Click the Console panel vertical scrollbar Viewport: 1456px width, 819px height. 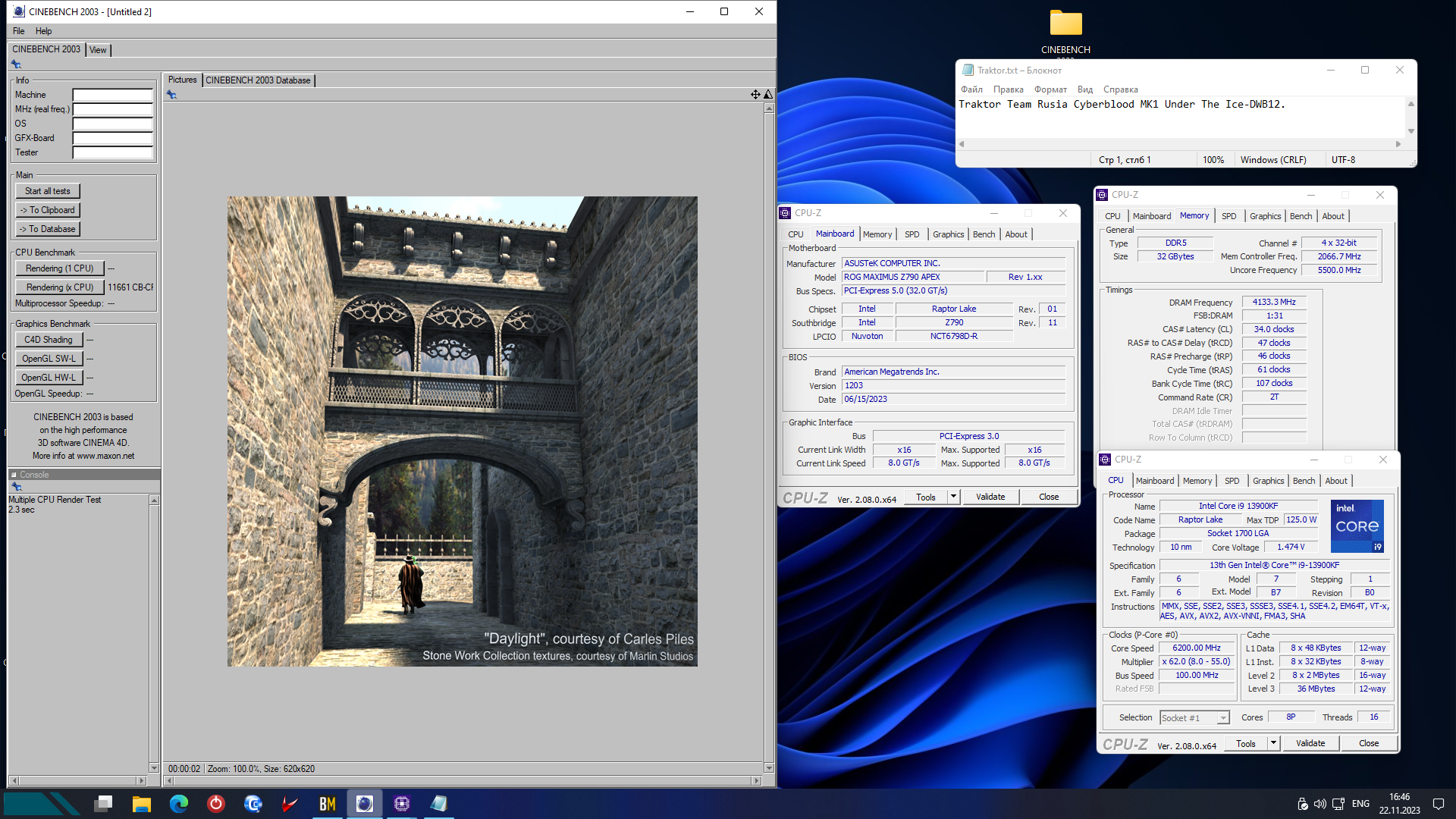pyautogui.click(x=154, y=634)
